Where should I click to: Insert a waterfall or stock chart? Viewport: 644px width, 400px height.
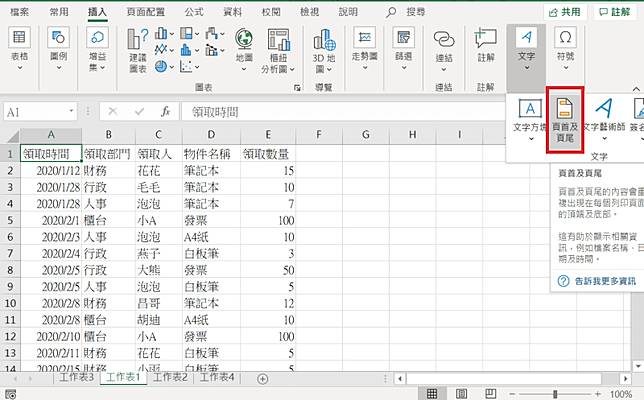click(x=212, y=34)
